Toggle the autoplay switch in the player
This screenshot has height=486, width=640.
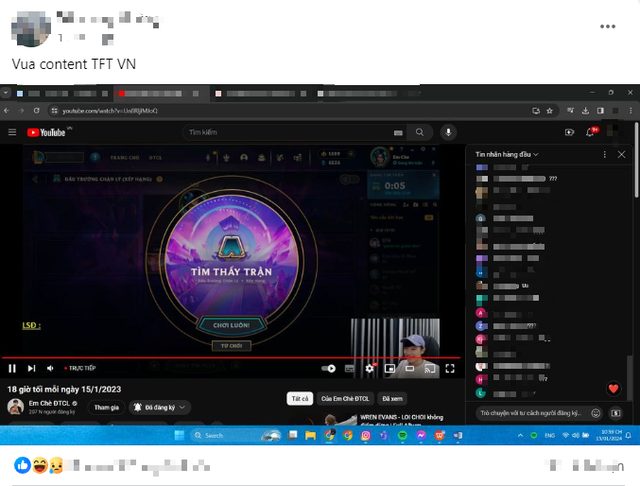point(330,368)
